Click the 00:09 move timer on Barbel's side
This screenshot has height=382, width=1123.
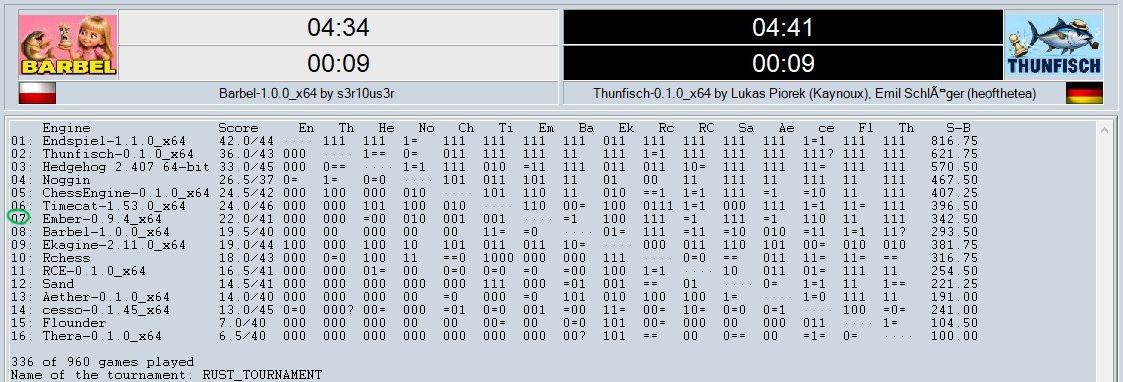coord(338,63)
